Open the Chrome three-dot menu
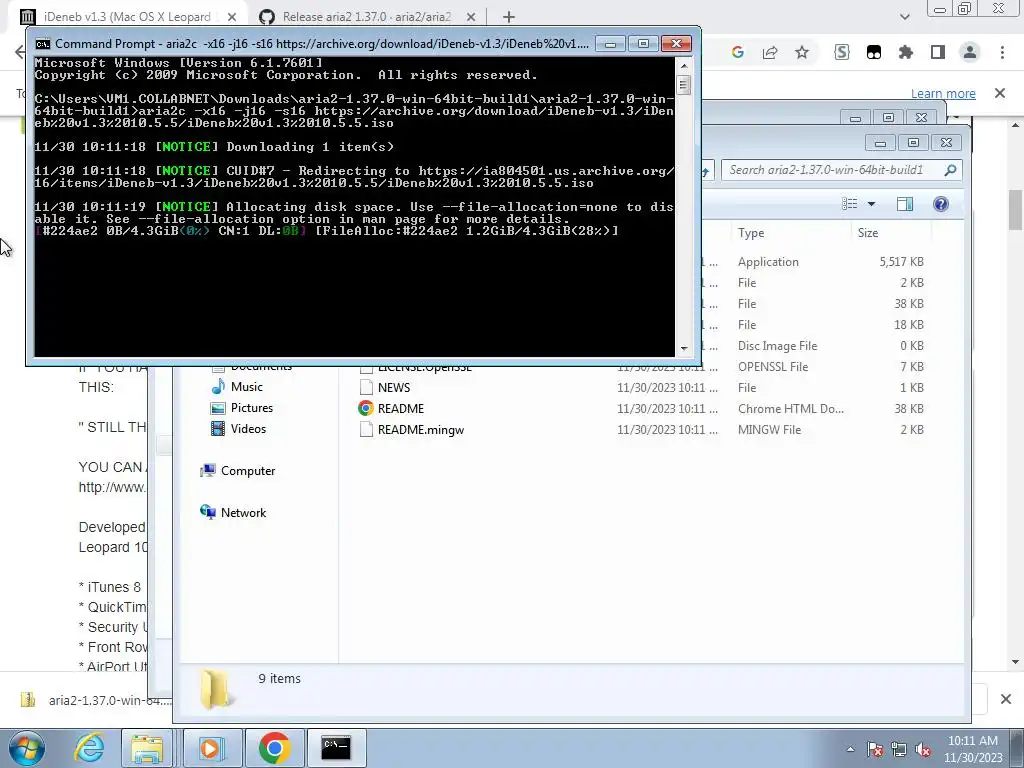 pyautogui.click(x=1002, y=52)
